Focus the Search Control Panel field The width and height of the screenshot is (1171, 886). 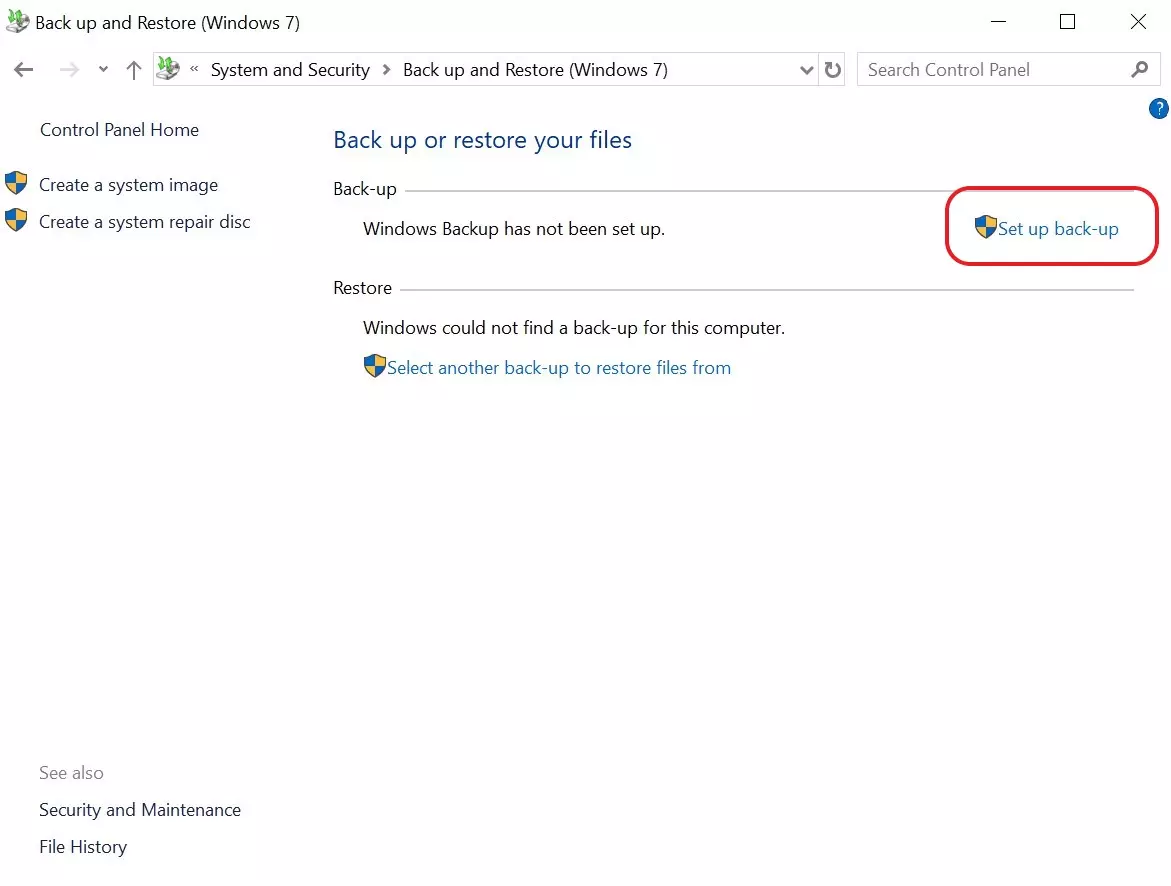point(990,70)
